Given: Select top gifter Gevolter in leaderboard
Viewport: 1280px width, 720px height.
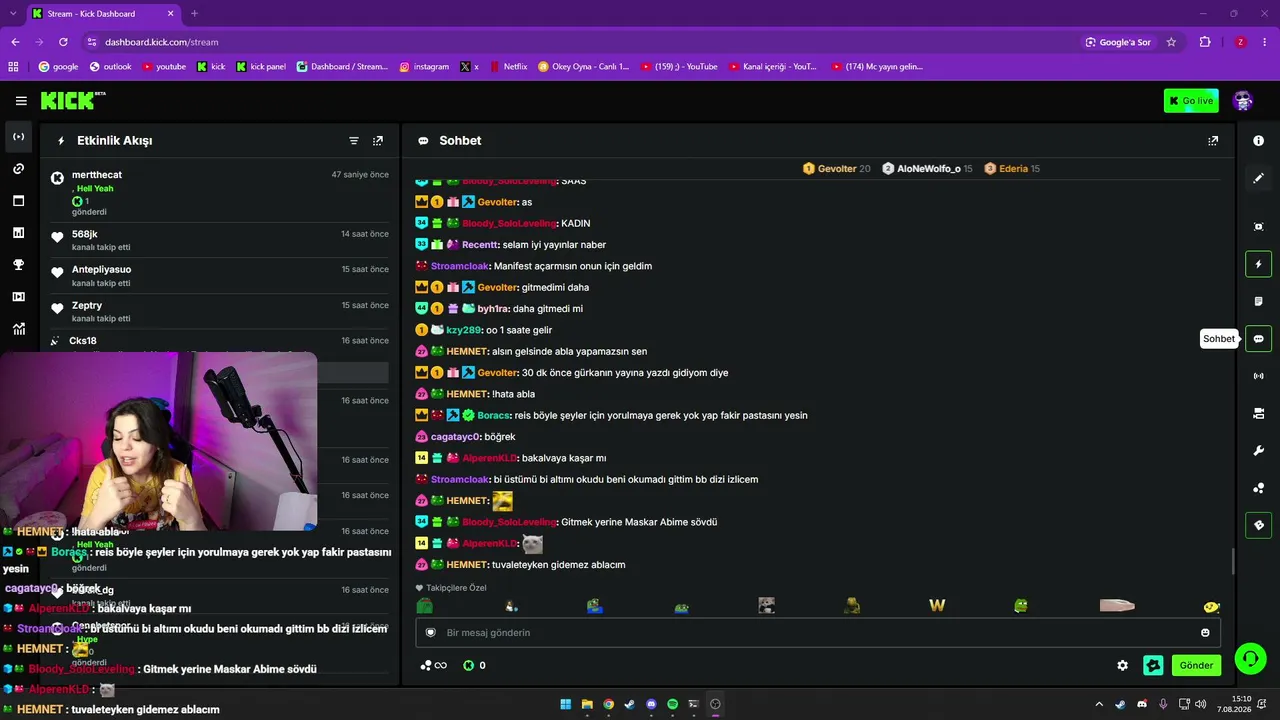Looking at the screenshot, I should (836, 169).
